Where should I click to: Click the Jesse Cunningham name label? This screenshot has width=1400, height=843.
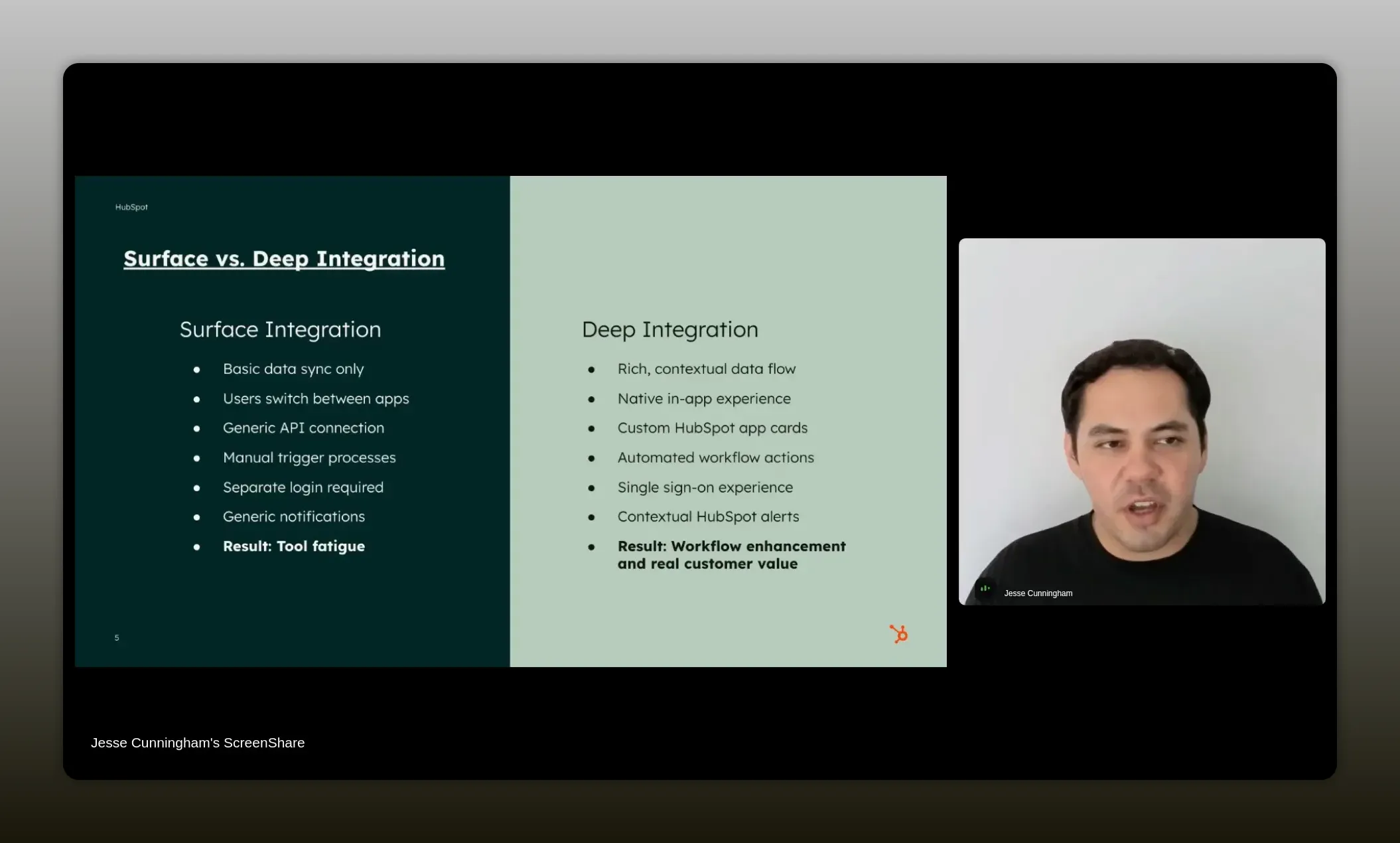(1038, 593)
